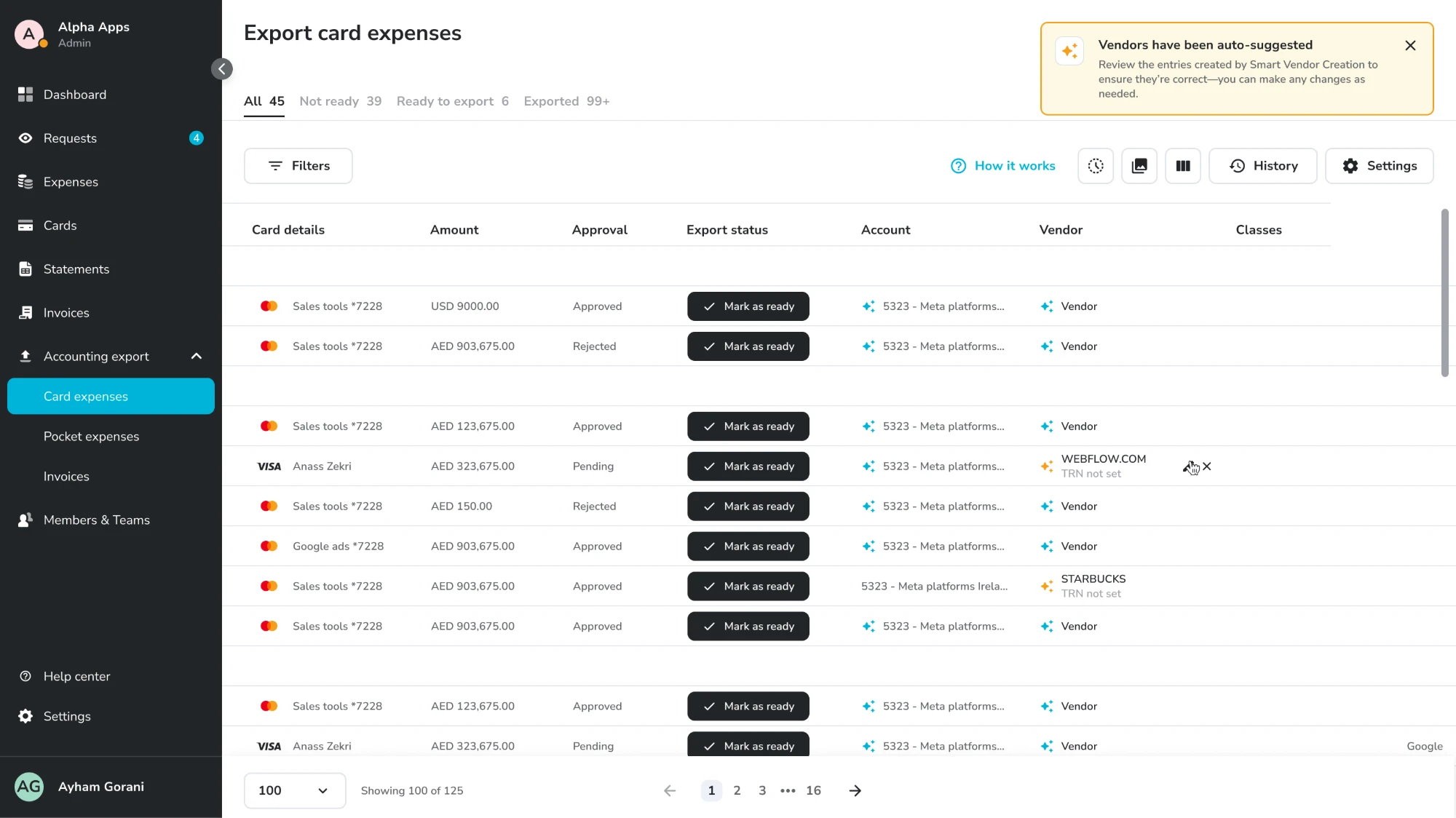Open the How it works guide
The image size is (1456, 818).
(x=1003, y=166)
